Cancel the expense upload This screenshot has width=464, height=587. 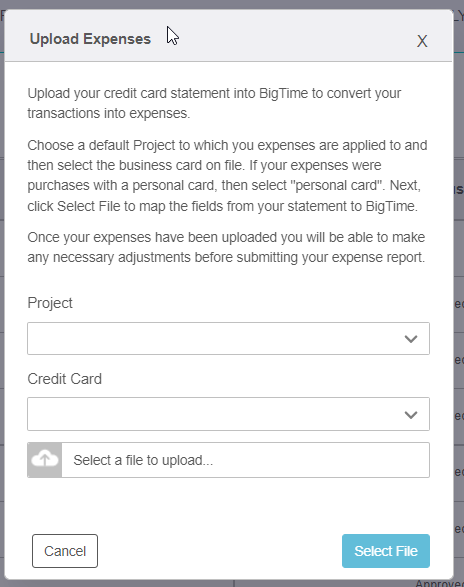point(65,551)
